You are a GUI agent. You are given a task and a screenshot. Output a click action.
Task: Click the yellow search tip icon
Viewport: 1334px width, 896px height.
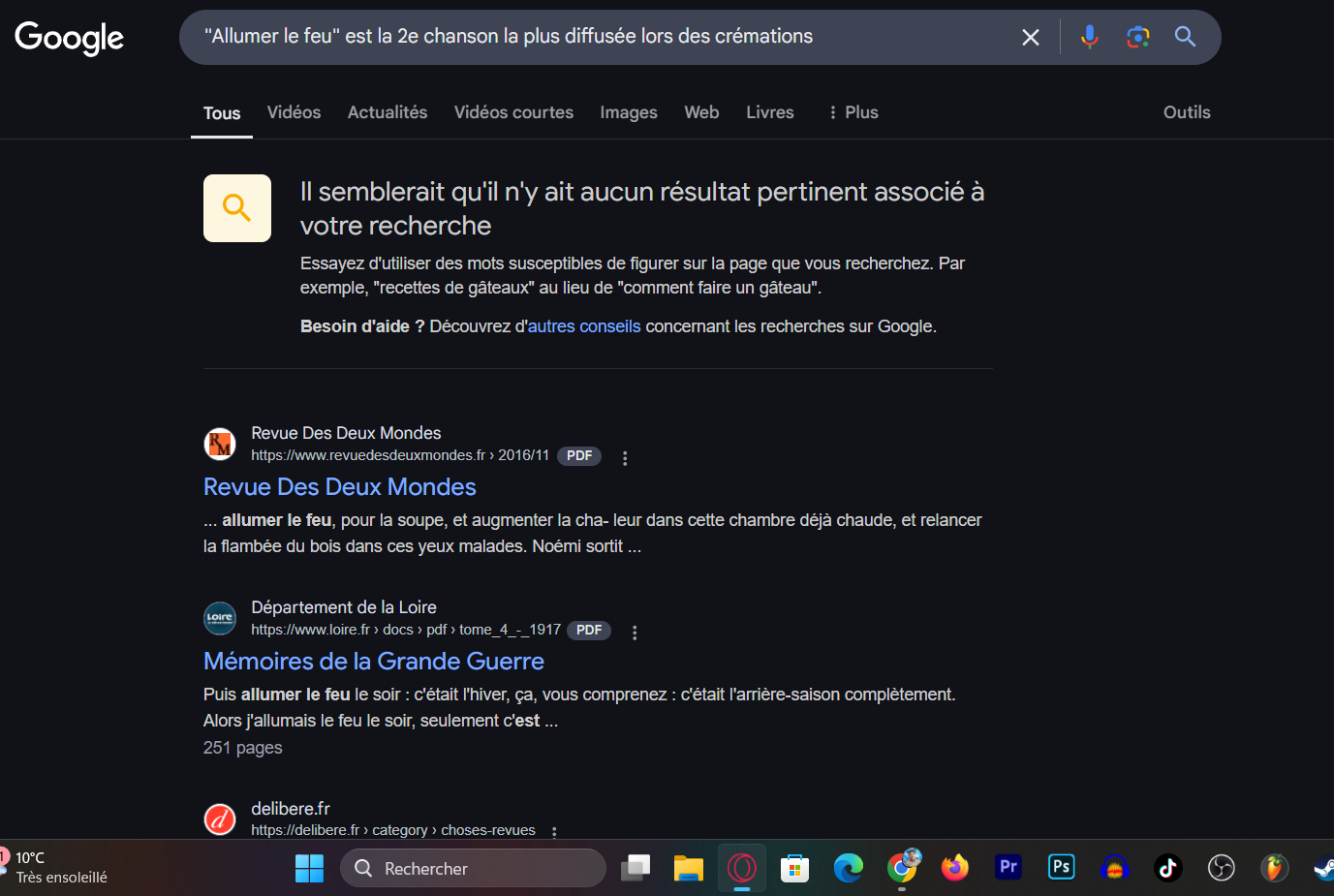pos(237,208)
